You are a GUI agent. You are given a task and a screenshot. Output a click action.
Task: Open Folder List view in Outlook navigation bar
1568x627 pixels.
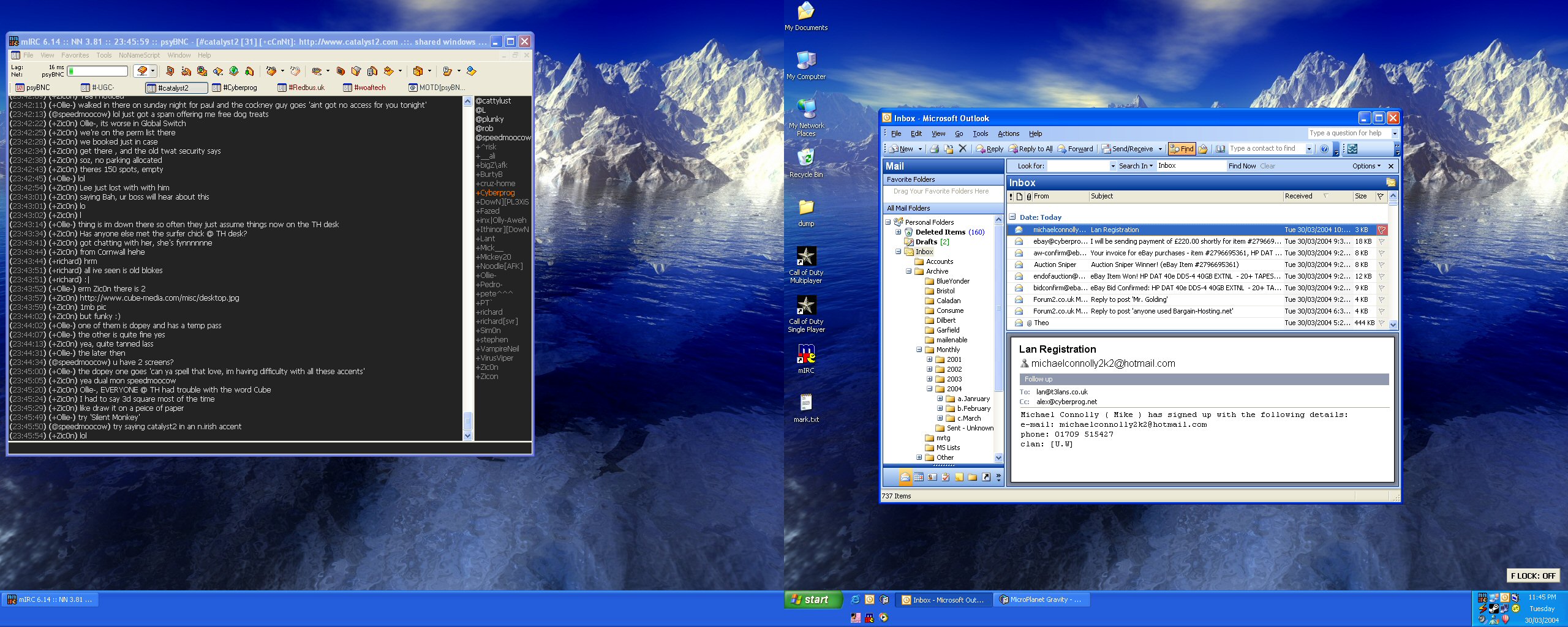click(x=973, y=477)
